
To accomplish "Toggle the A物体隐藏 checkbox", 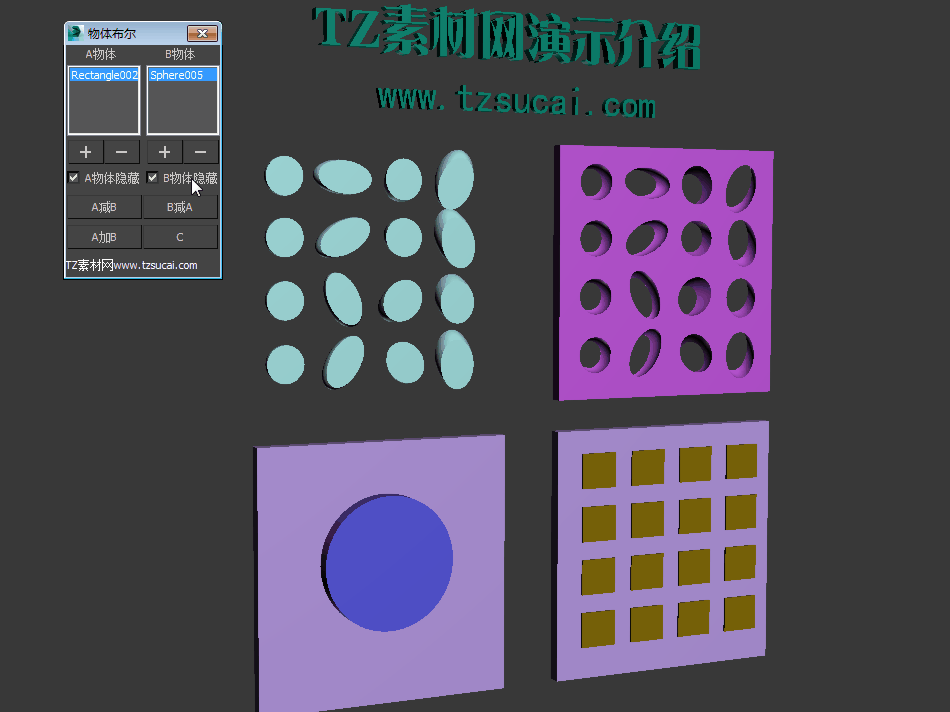I will [x=73, y=178].
